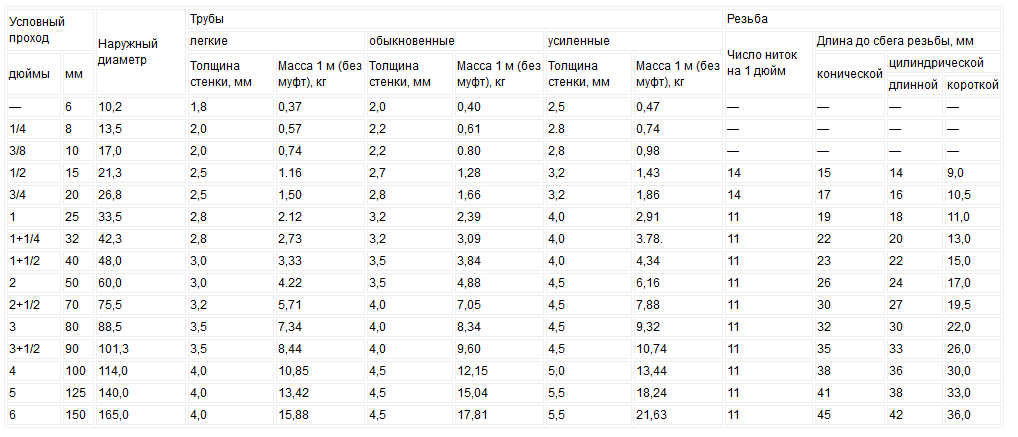Click the 'Резьба' group header
1018x437 pixels.
(862, 19)
